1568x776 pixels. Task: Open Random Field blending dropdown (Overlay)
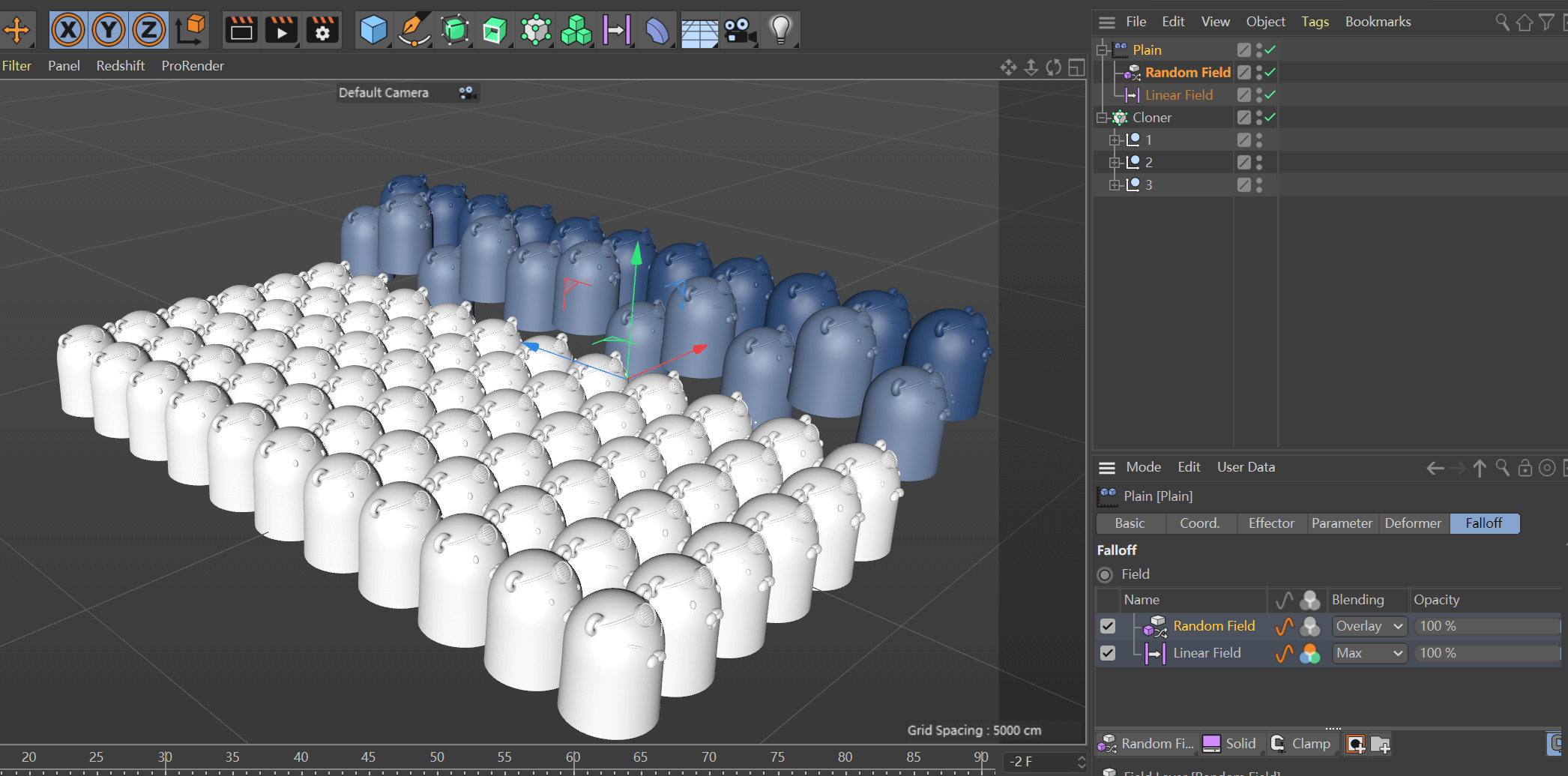pyautogui.click(x=1369, y=626)
